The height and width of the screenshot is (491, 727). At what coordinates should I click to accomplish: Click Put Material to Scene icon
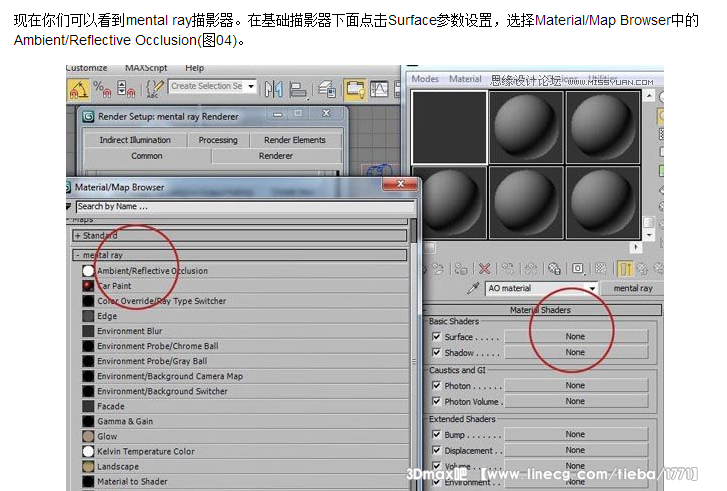click(x=438, y=268)
